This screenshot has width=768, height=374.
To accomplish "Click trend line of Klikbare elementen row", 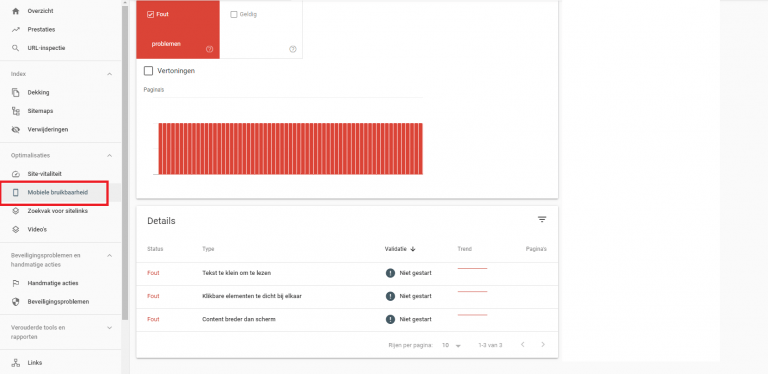I will pos(472,292).
